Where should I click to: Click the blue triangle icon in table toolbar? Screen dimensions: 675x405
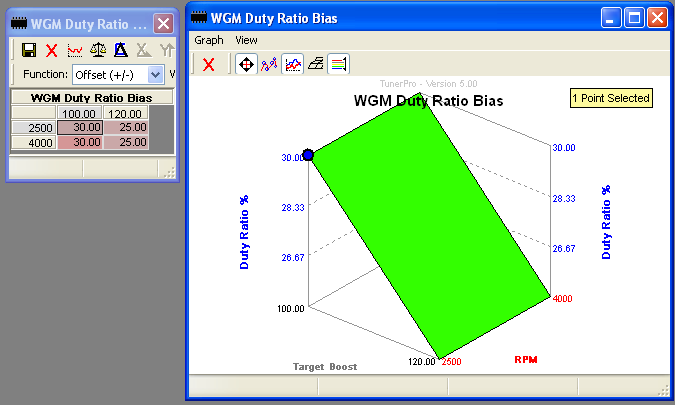(121, 50)
